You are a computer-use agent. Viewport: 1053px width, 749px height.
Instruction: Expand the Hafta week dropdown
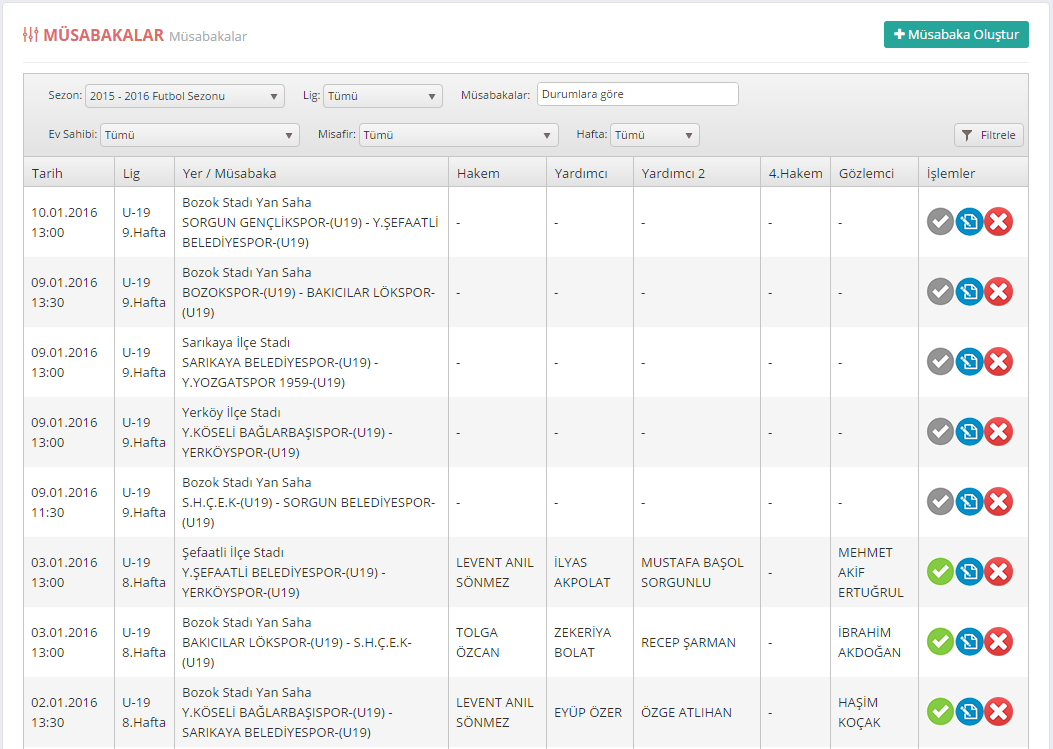(655, 135)
